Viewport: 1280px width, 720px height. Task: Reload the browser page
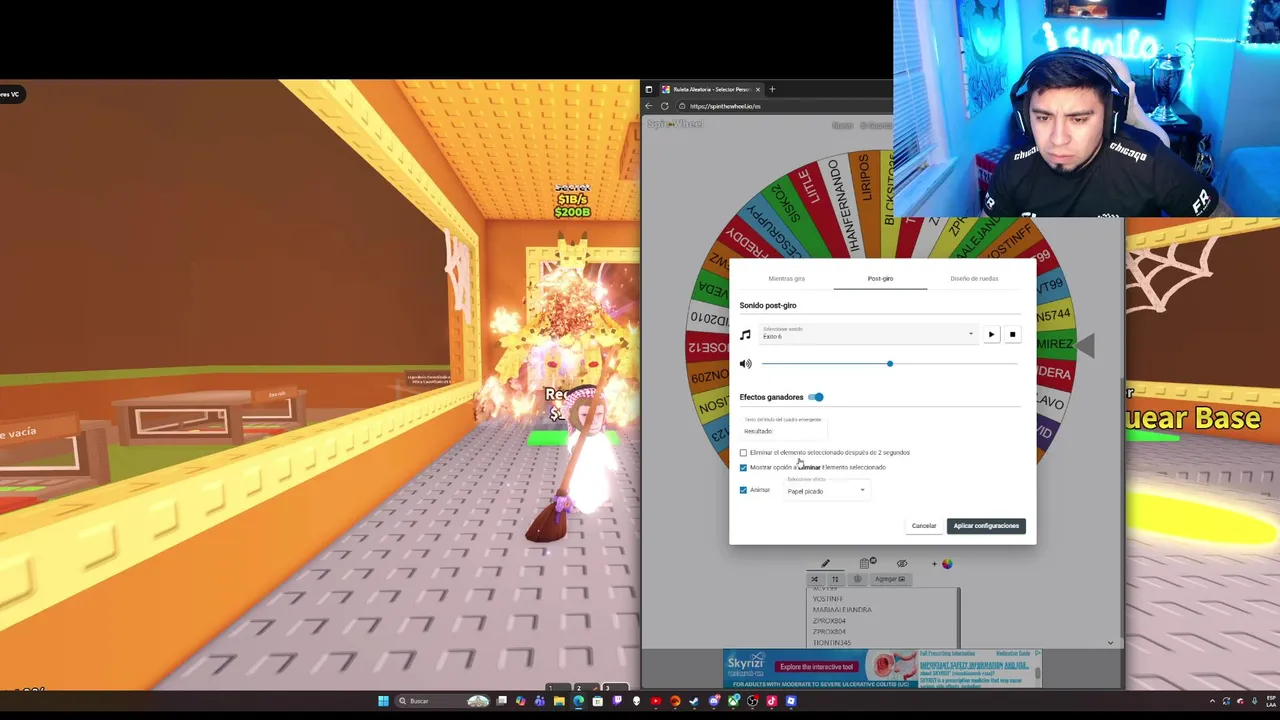click(664, 106)
